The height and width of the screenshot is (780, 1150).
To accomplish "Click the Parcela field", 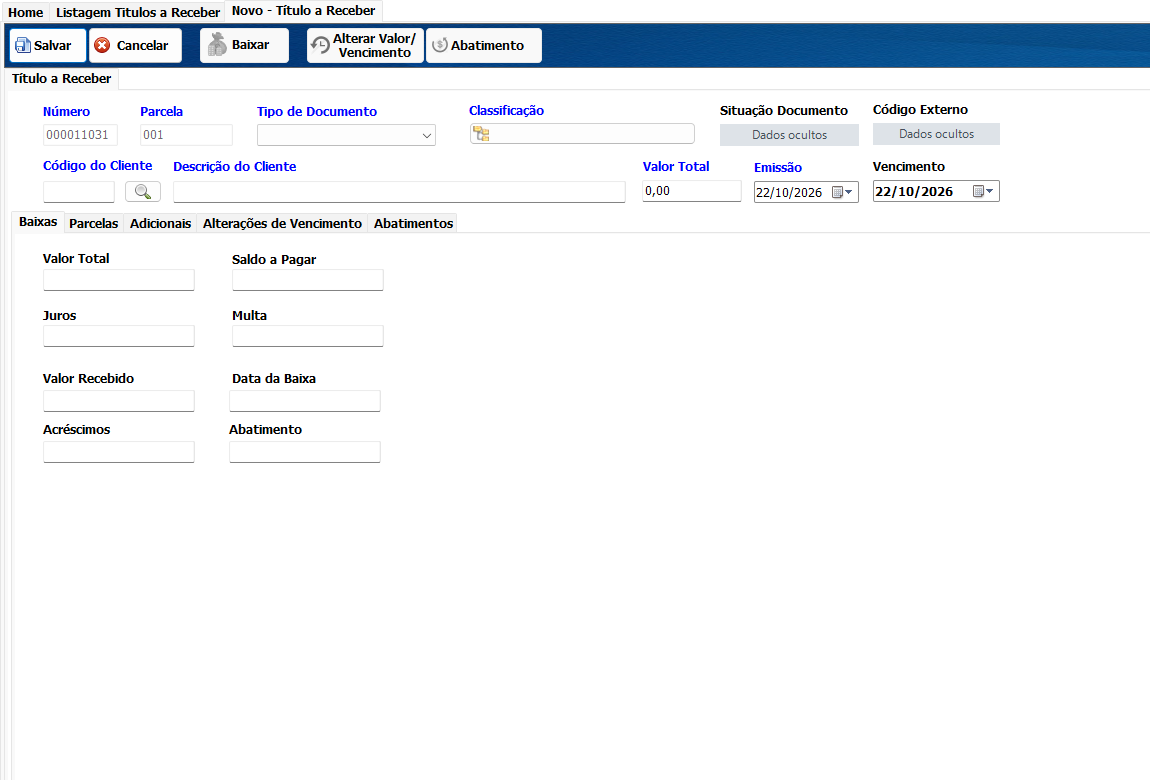I will (186, 135).
